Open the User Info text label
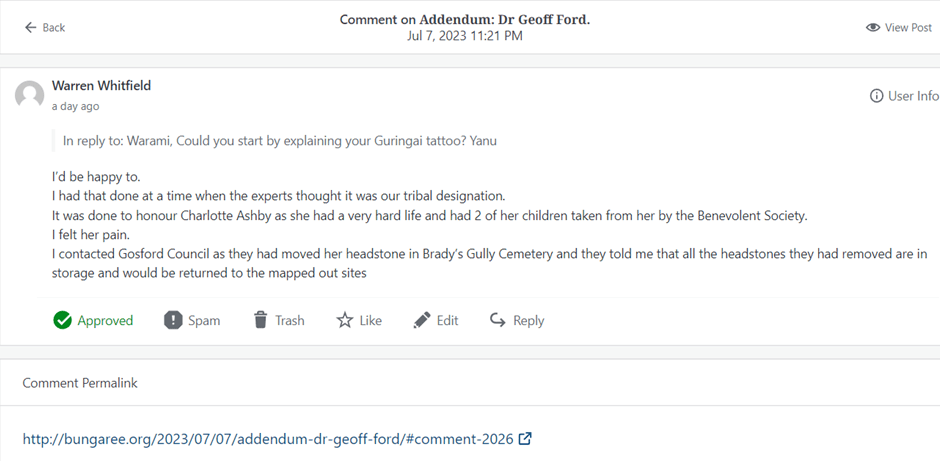Image resolution: width=940 pixels, height=461 pixels. [914, 96]
